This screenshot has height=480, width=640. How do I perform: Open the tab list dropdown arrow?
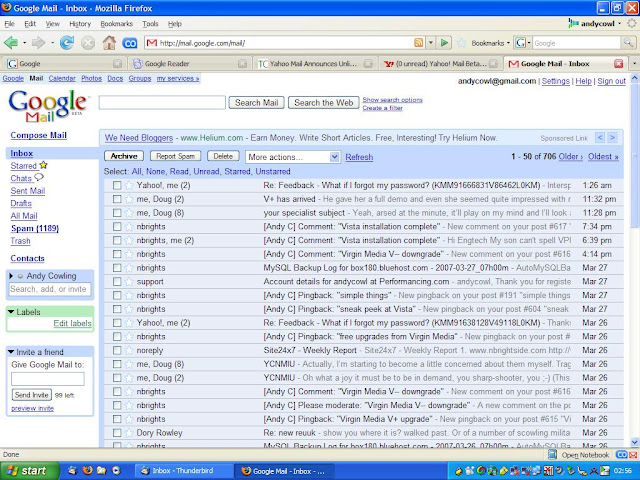tap(634, 63)
